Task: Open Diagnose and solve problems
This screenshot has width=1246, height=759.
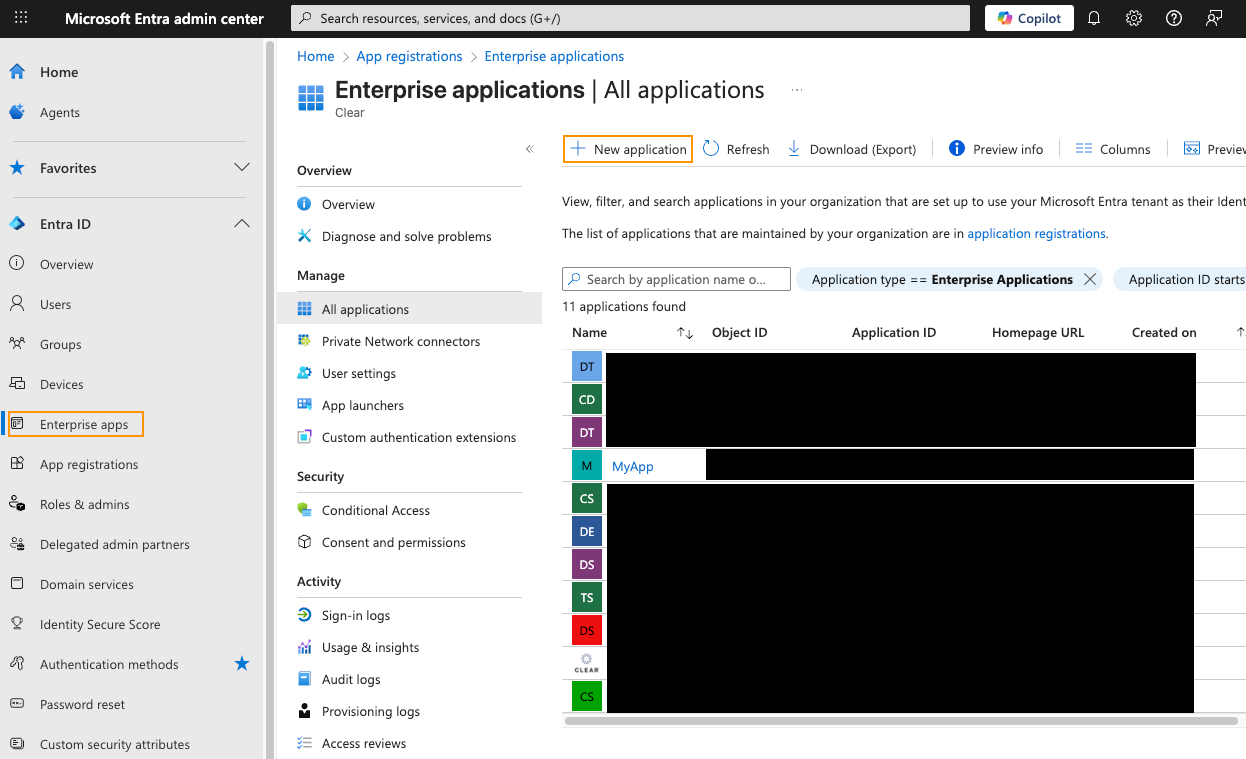Action: coord(406,236)
